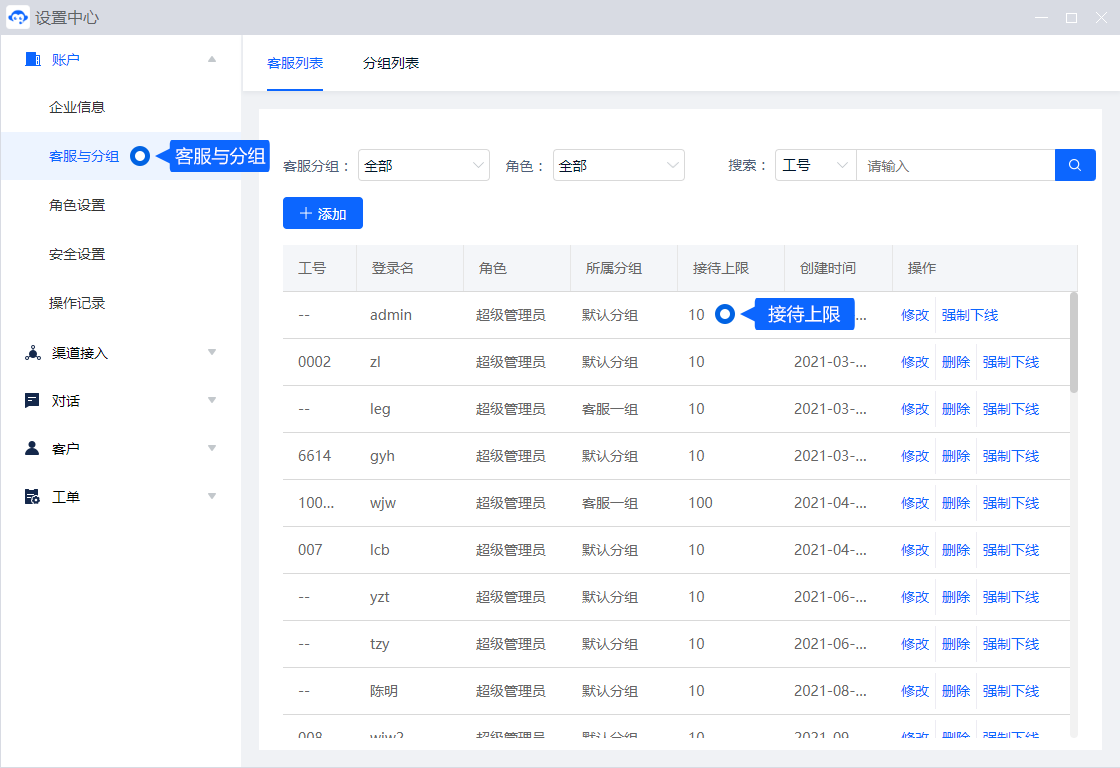Click 修改 for gyh row
This screenshot has height=768, width=1120.
[915, 456]
